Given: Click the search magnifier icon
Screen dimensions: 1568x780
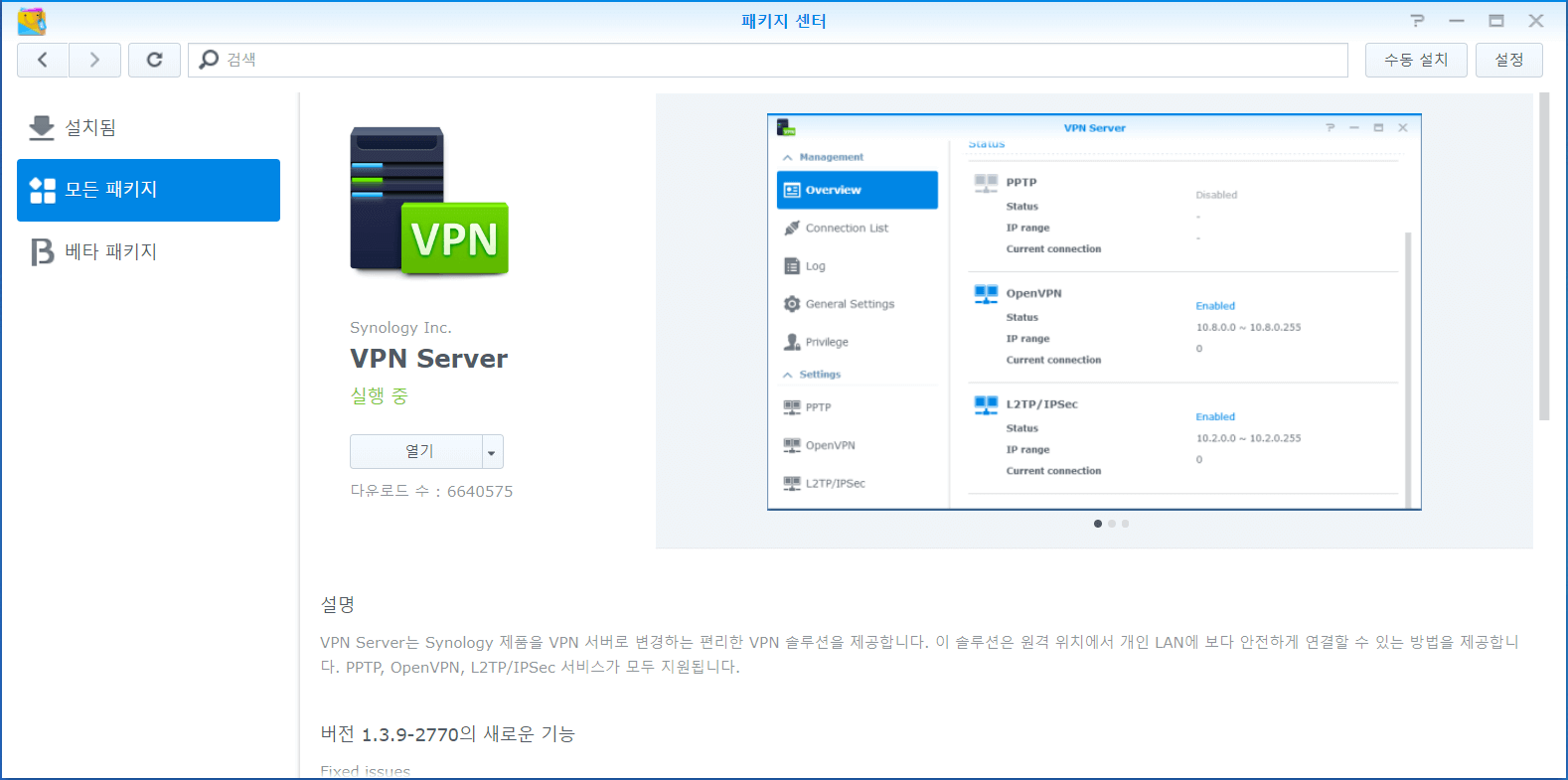Looking at the screenshot, I should point(209,60).
